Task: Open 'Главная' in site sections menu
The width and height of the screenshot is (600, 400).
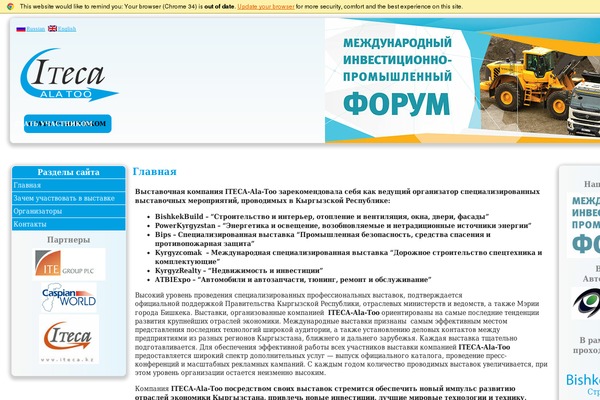Action: point(68,185)
